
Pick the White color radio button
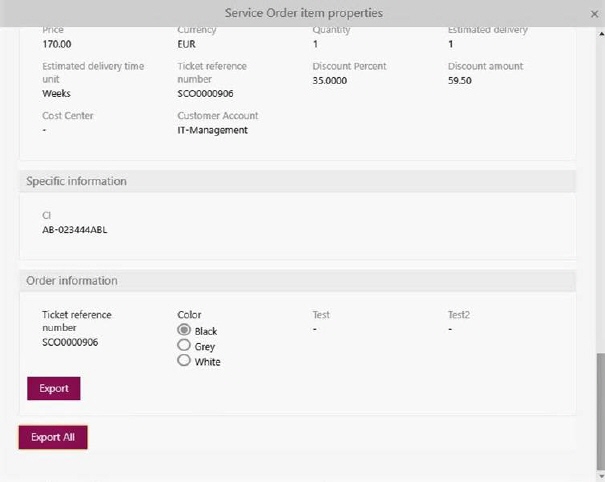coord(183,361)
